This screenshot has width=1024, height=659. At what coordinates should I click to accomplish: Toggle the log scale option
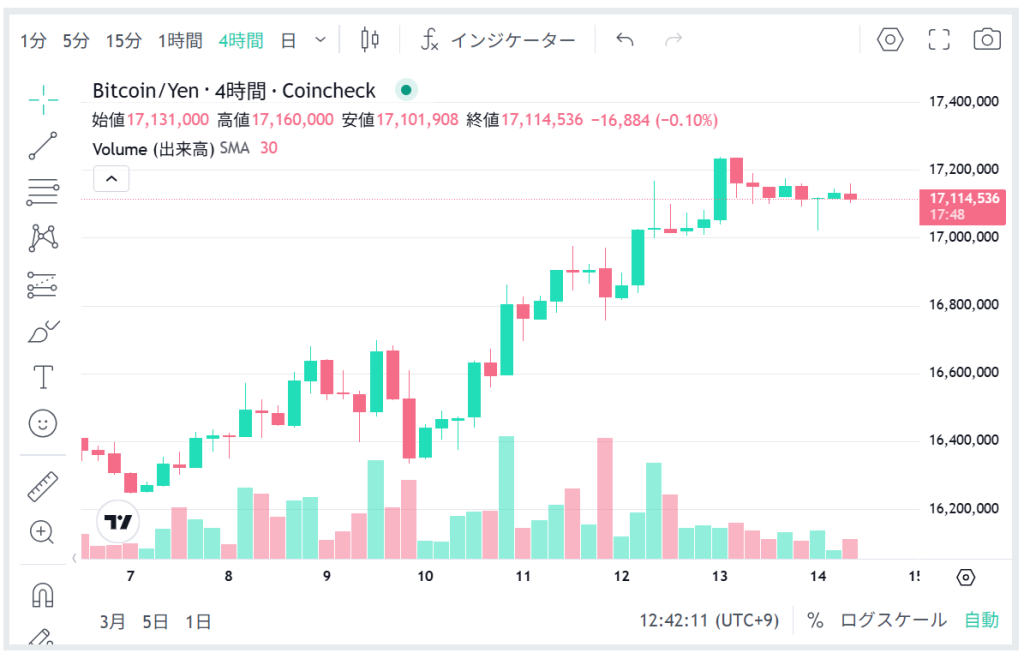point(893,620)
